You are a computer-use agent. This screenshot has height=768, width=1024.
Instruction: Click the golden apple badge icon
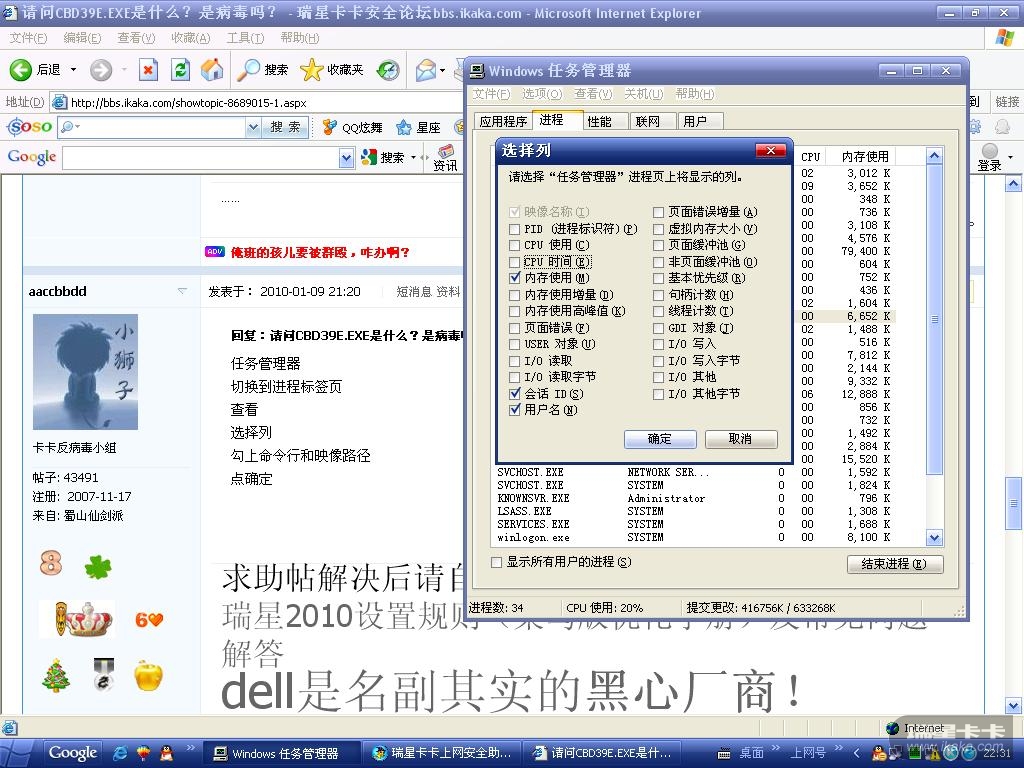(x=148, y=675)
